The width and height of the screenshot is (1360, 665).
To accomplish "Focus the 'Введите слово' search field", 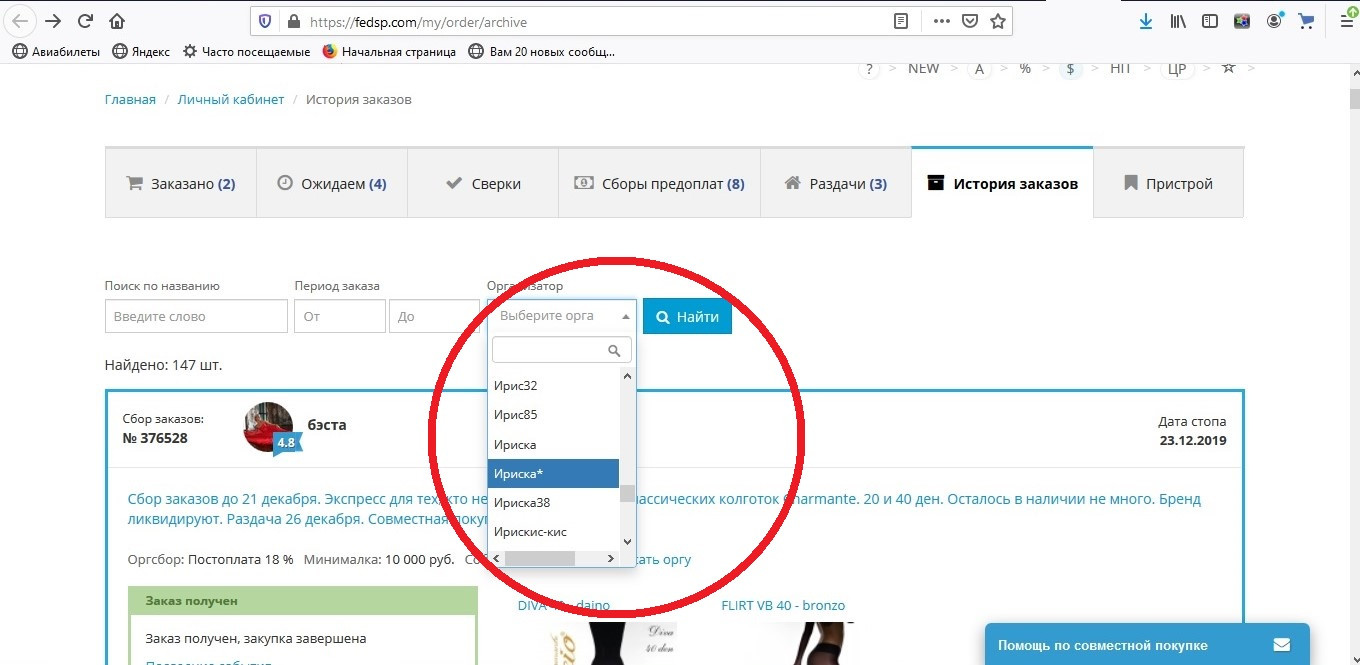I will pyautogui.click(x=196, y=316).
